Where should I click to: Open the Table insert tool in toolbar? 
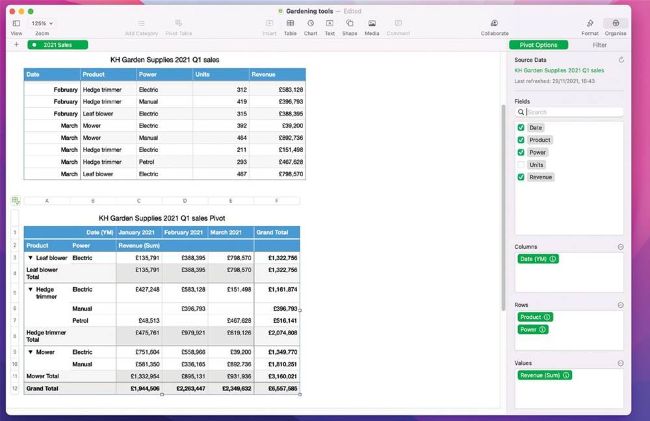point(290,24)
